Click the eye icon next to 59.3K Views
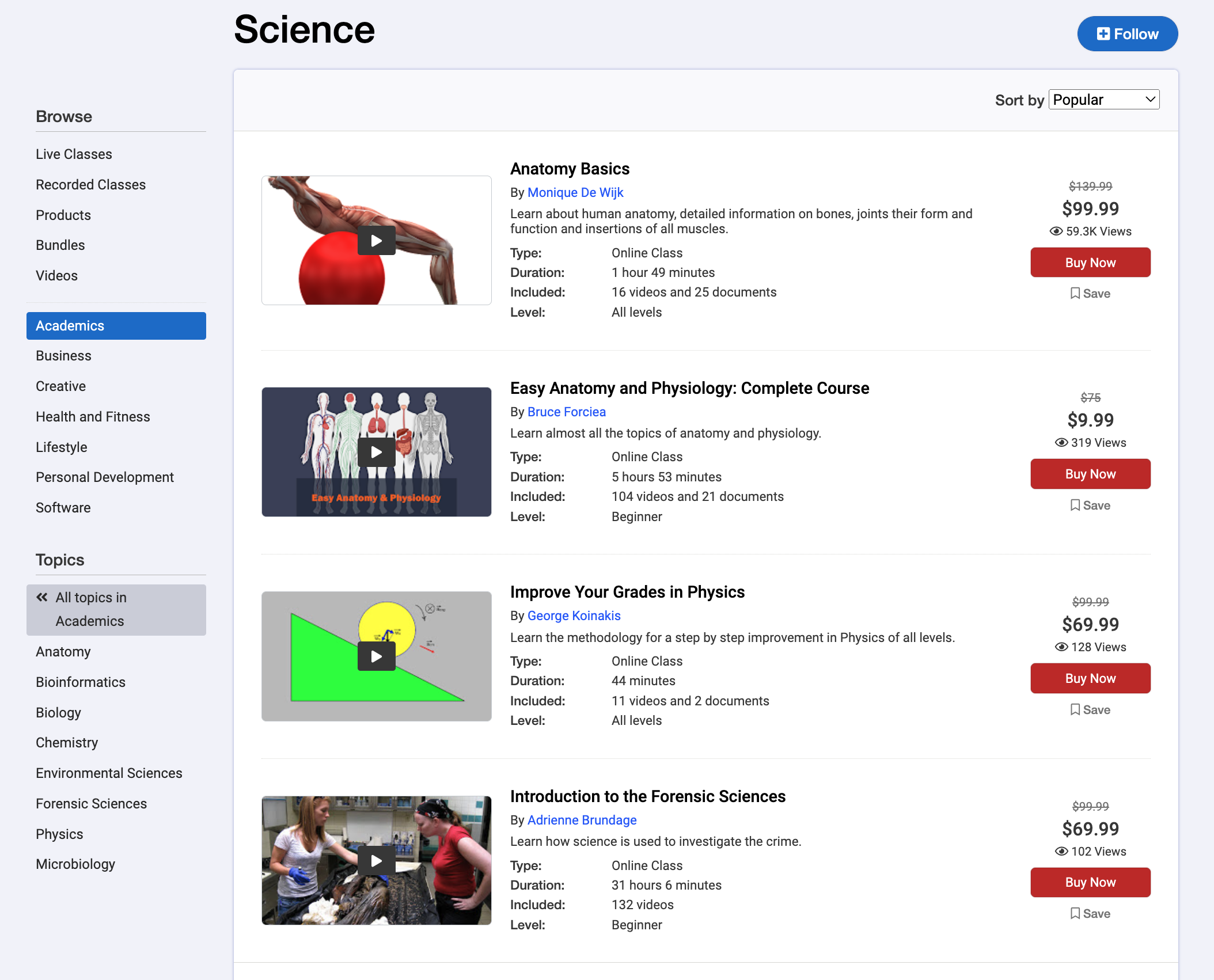Screen dimensions: 1214x980 click(x=1056, y=231)
